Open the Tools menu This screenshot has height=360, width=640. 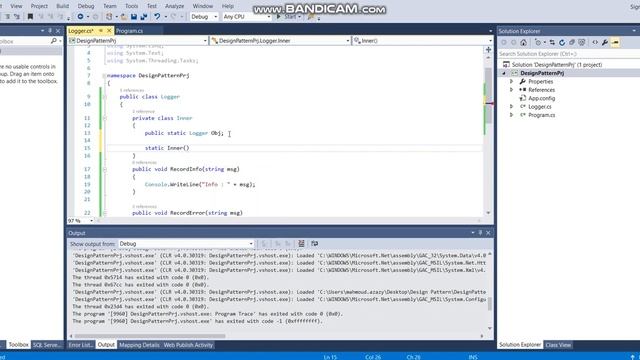pos(131,6)
